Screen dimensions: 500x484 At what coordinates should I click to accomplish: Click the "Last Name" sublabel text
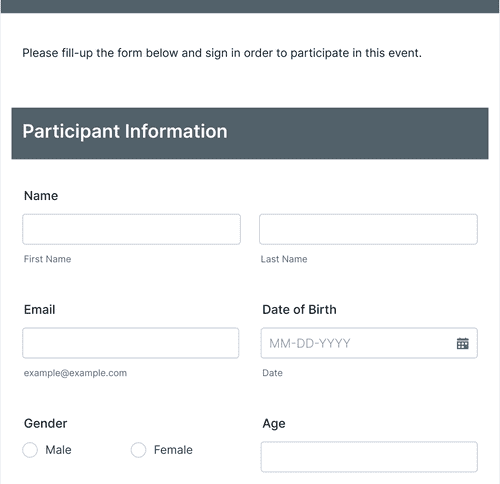tap(284, 259)
